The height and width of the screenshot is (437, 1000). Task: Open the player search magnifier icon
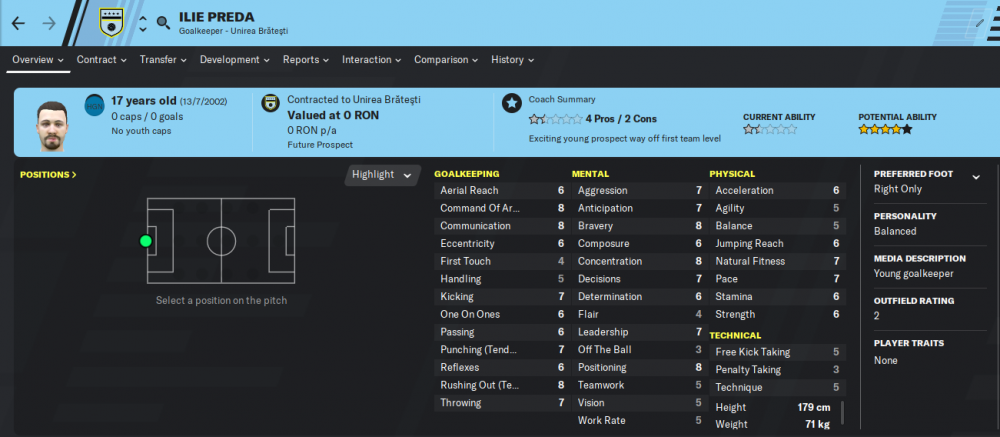(x=164, y=24)
